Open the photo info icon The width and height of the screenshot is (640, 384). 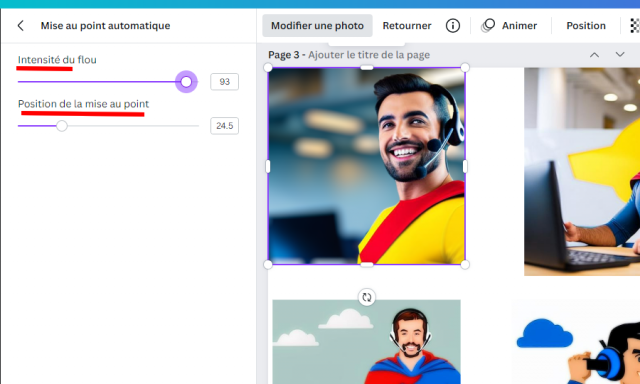[x=453, y=26]
